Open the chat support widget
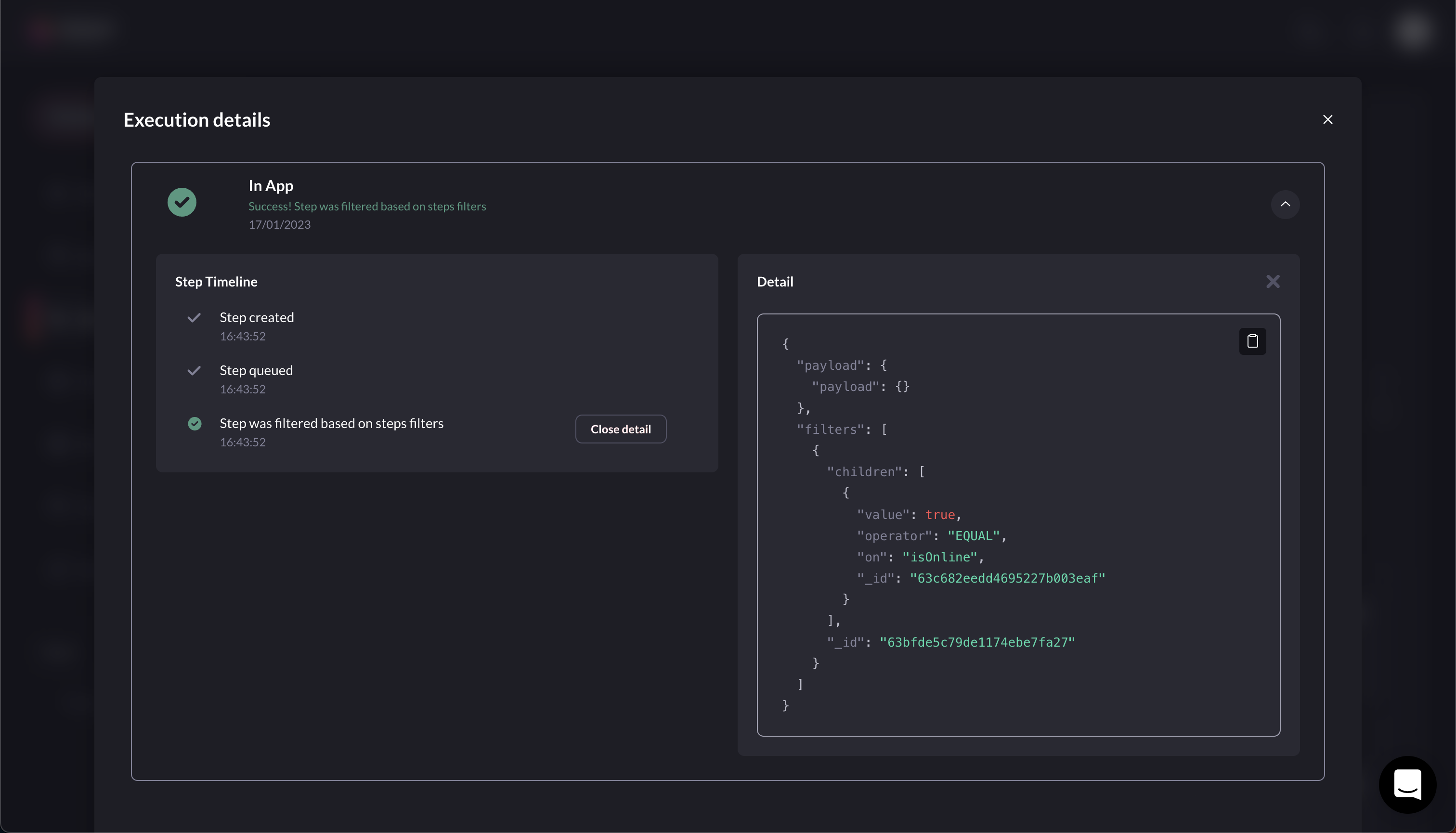 click(1407, 784)
